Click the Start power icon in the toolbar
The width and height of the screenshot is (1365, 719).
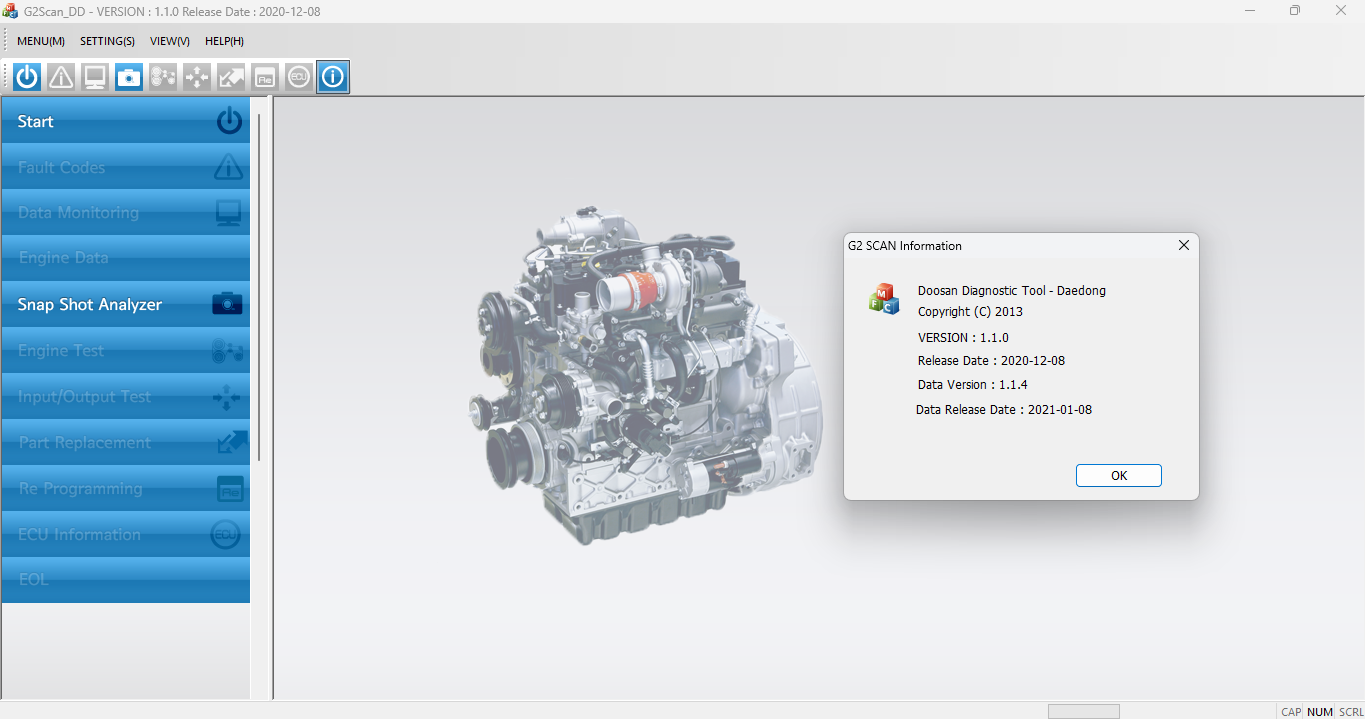pos(27,77)
